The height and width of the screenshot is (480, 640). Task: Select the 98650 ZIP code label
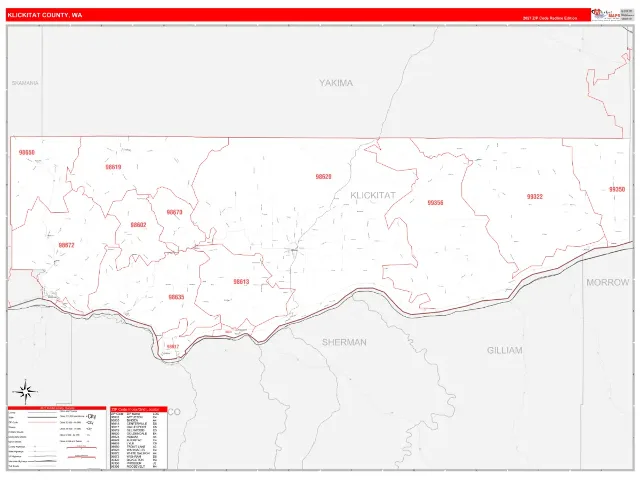(x=27, y=153)
